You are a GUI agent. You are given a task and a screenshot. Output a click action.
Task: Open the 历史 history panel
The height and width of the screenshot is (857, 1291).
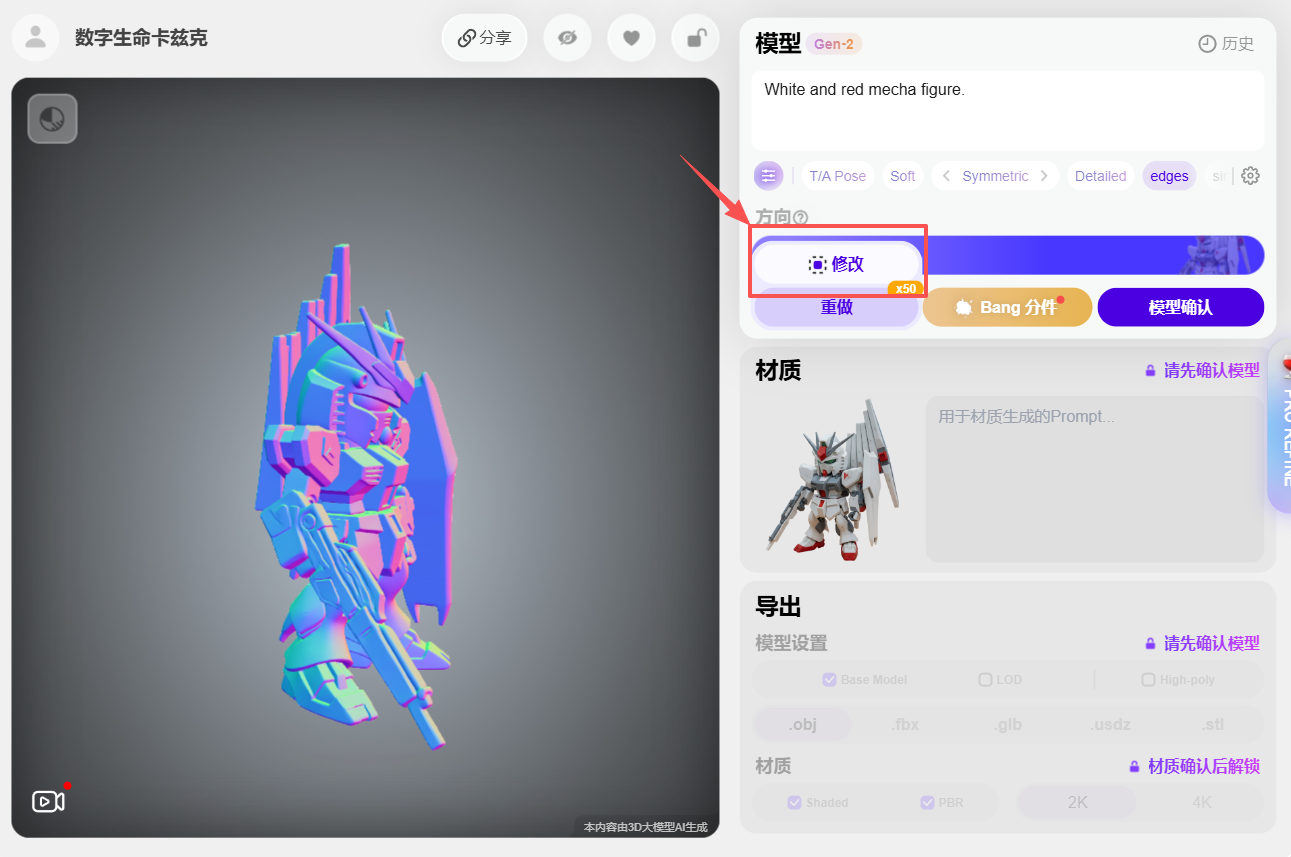pyautogui.click(x=1225, y=43)
